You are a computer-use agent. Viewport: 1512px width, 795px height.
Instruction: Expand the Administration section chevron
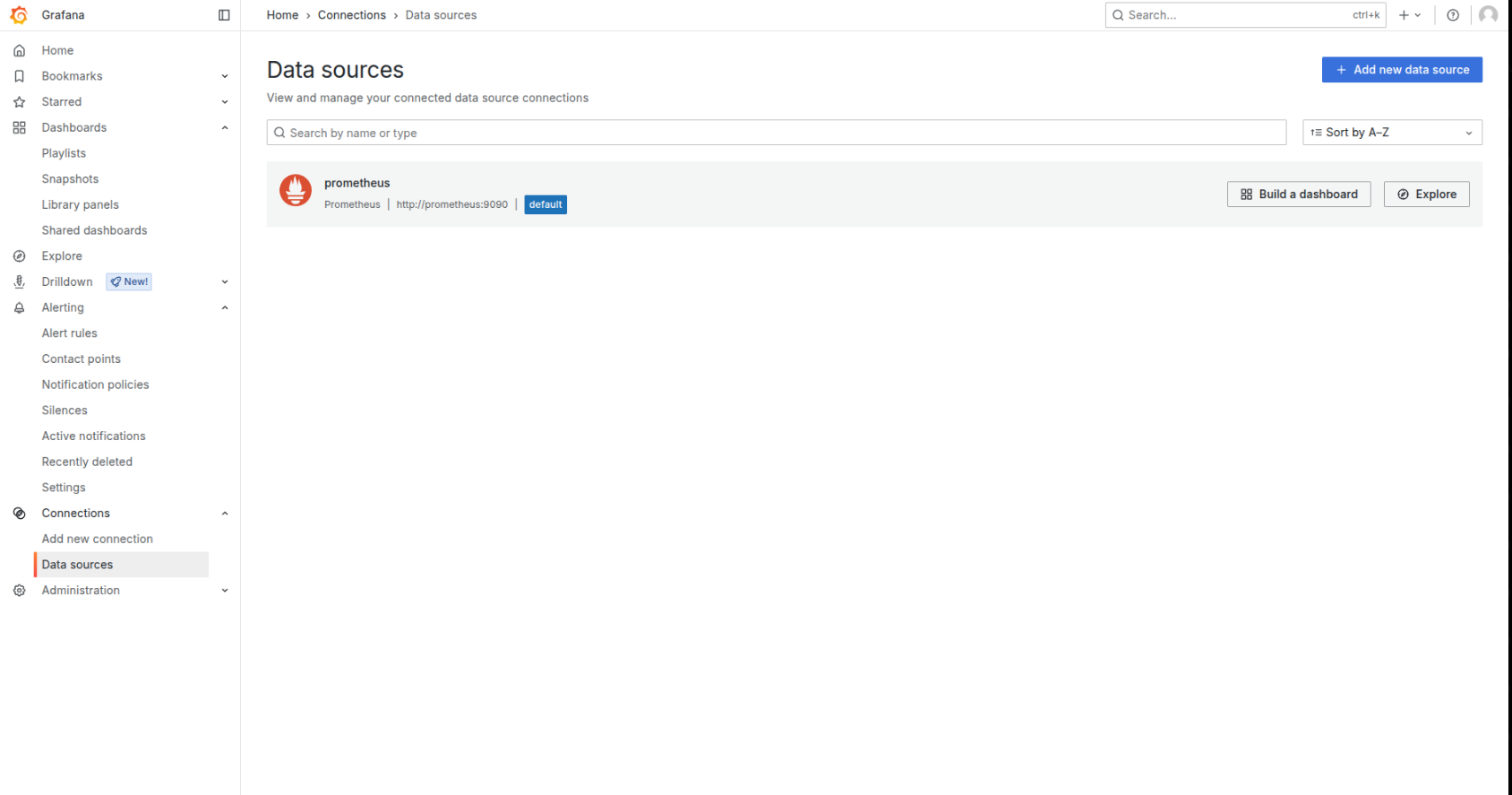[x=225, y=591]
